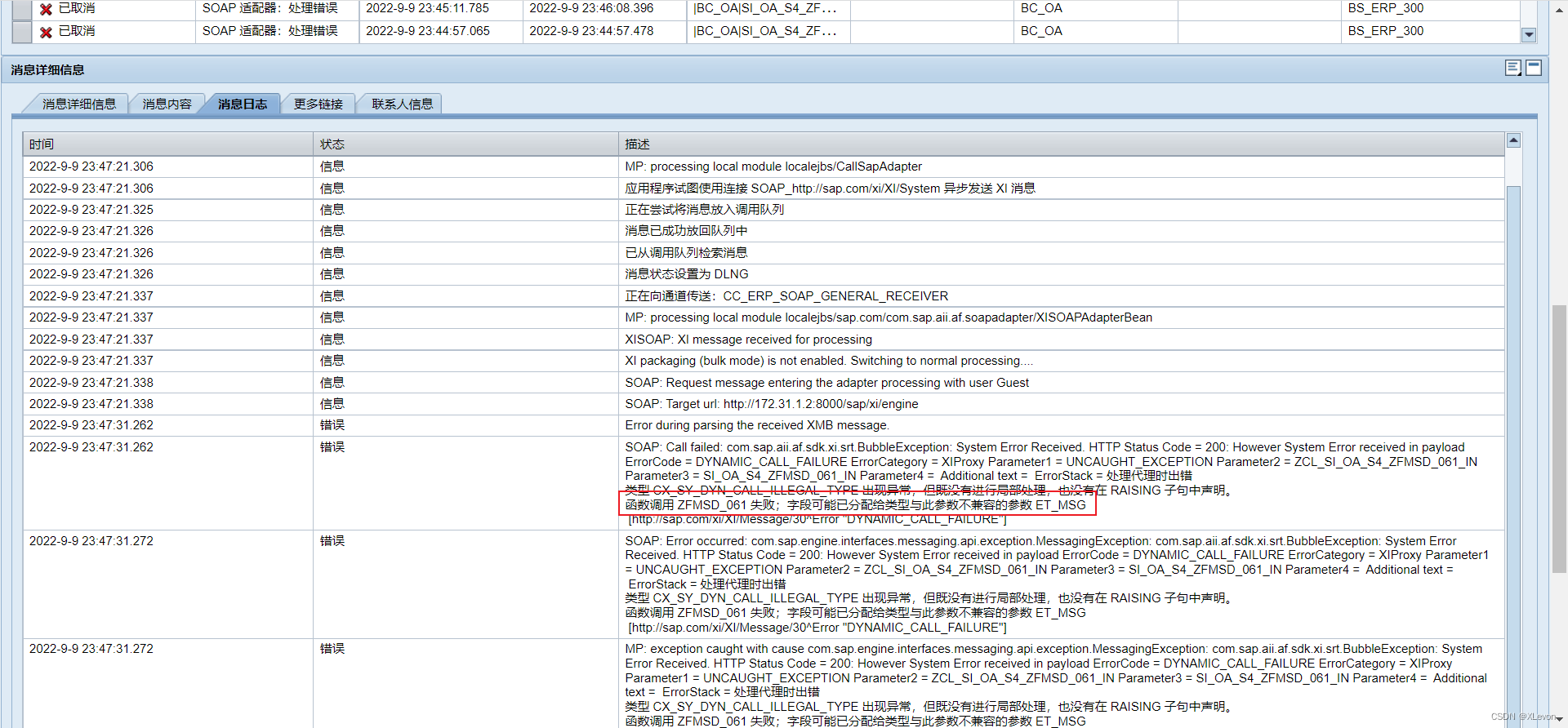Screen dimensions: 1568x728
Task: Click BS_ERP_300 cell in the 23:44:57.065 row
Action: pyautogui.click(x=1386, y=31)
